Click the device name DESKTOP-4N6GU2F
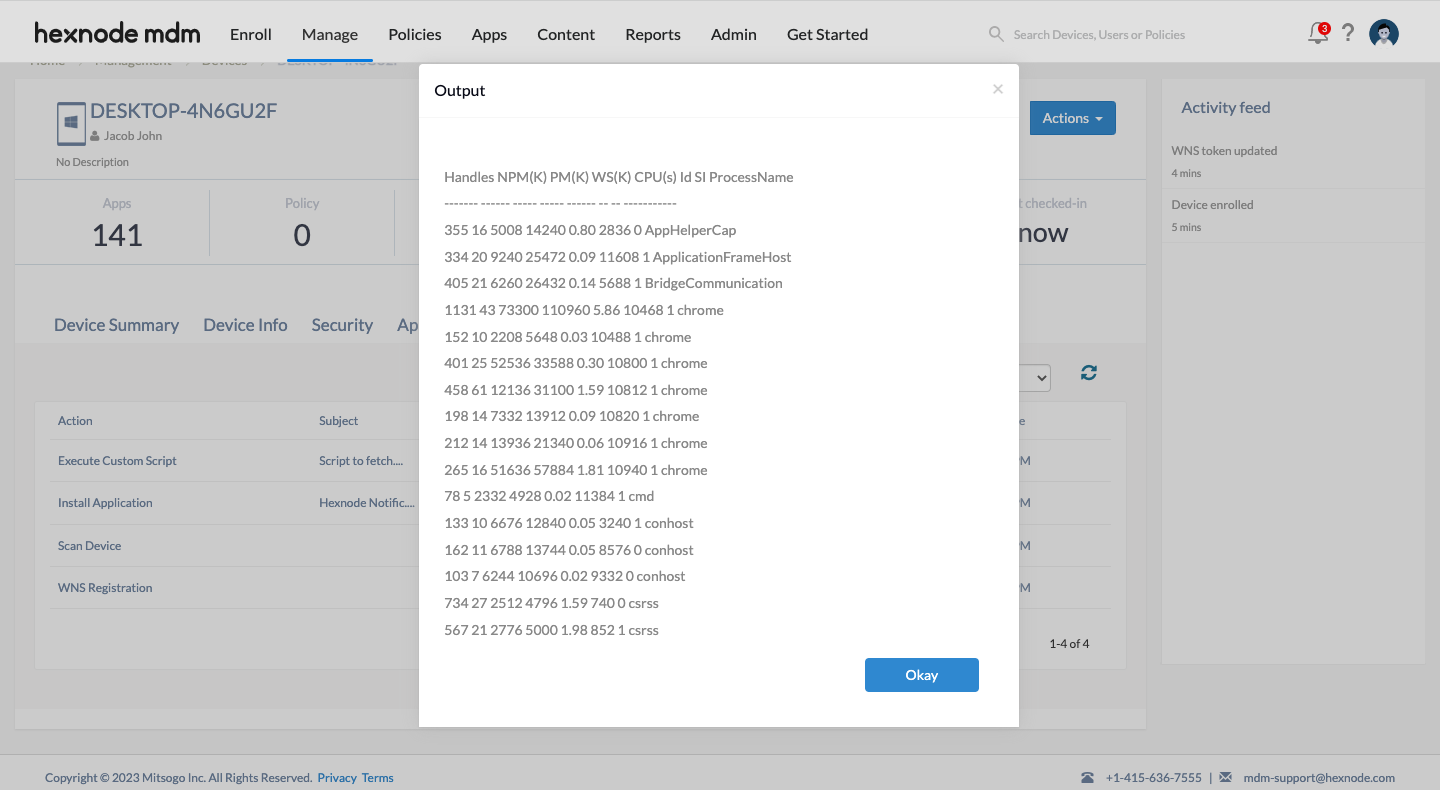Screen dimensions: 1440x790 pos(184,111)
